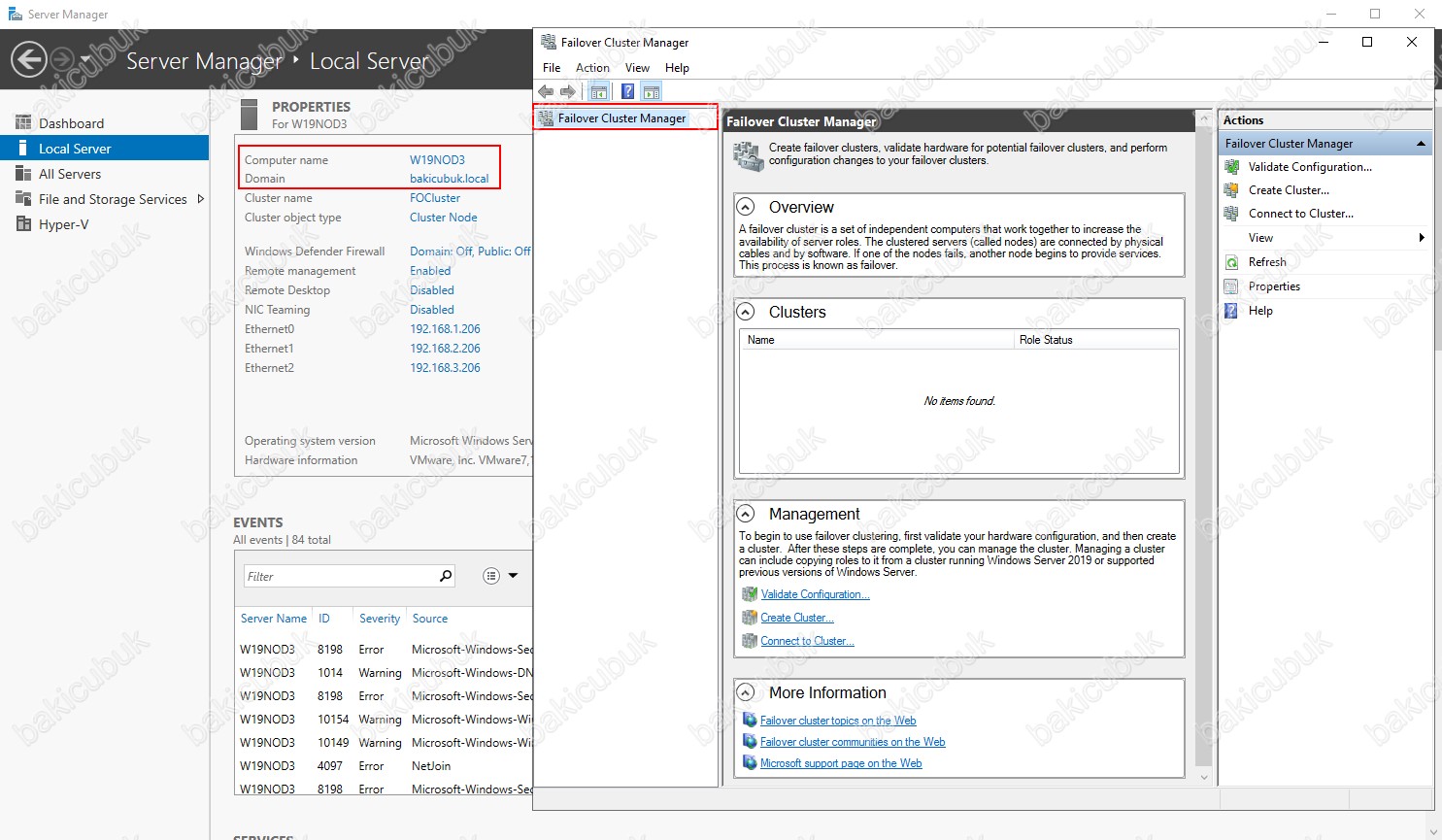Click Connect to Cluster icon in Actions pane
The image size is (1442, 840).
tap(1231, 214)
